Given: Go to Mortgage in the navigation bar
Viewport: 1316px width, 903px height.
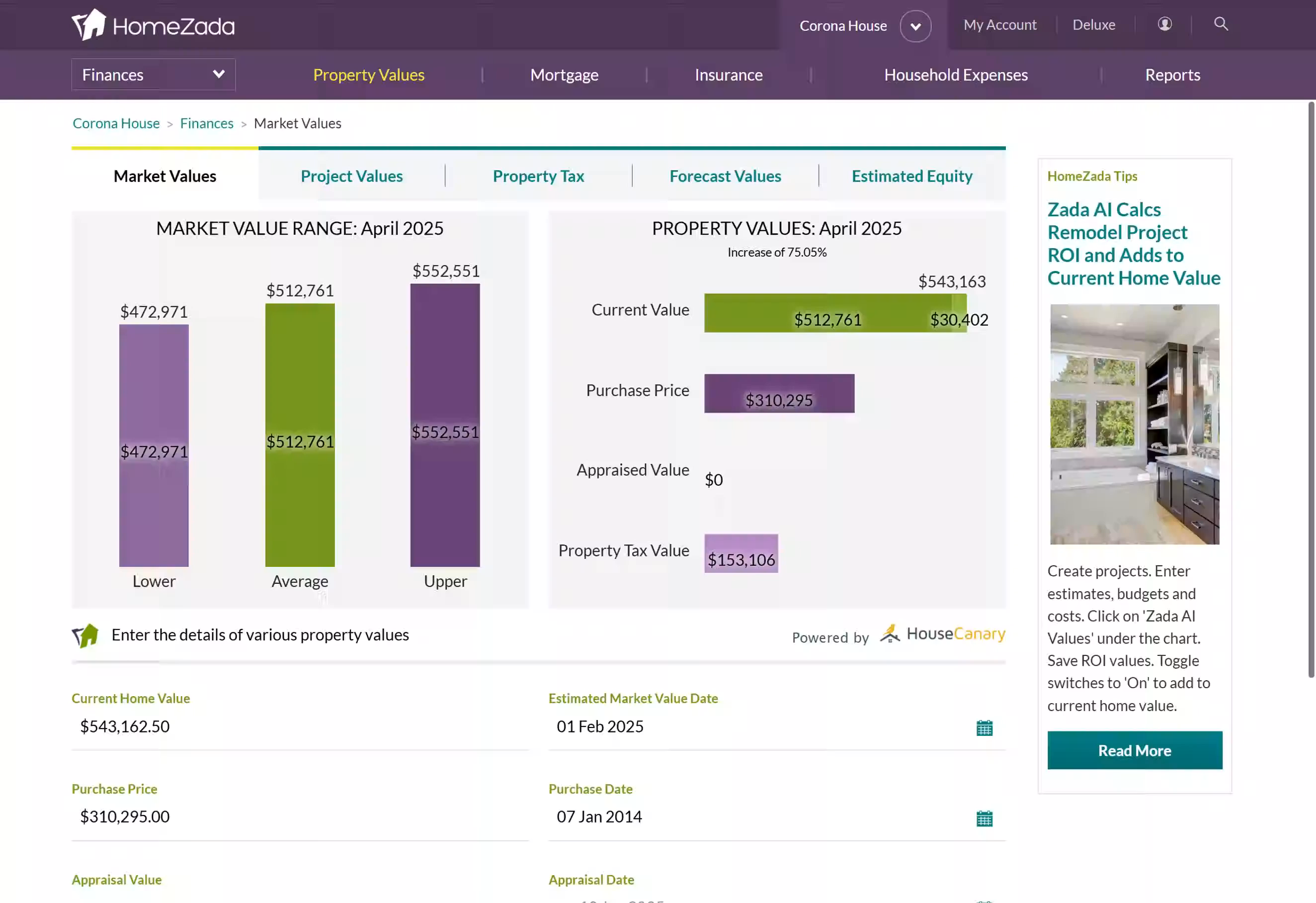Looking at the screenshot, I should (x=564, y=75).
